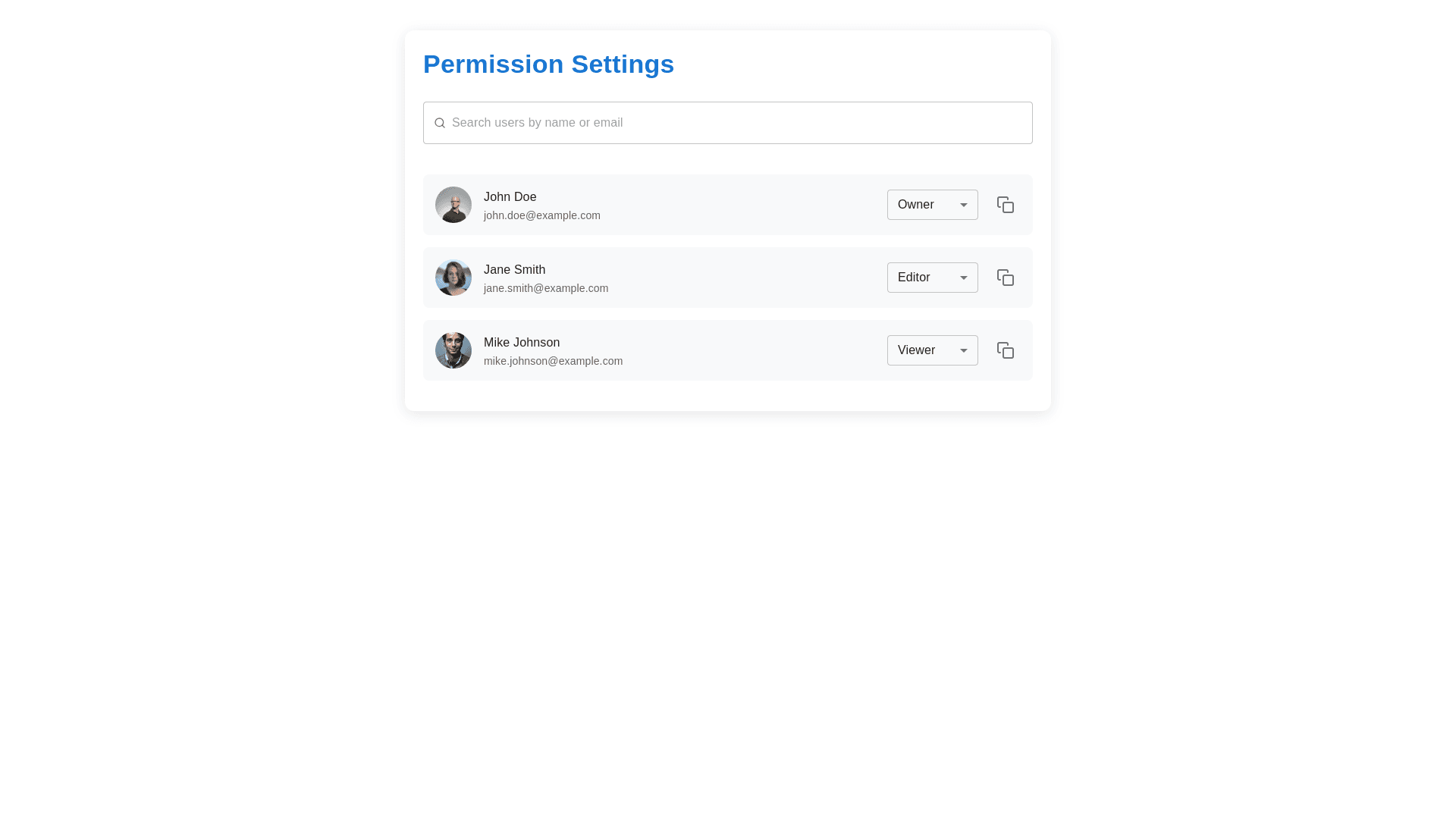Click the John Doe name label
This screenshot has height=819, width=1456.
(510, 197)
